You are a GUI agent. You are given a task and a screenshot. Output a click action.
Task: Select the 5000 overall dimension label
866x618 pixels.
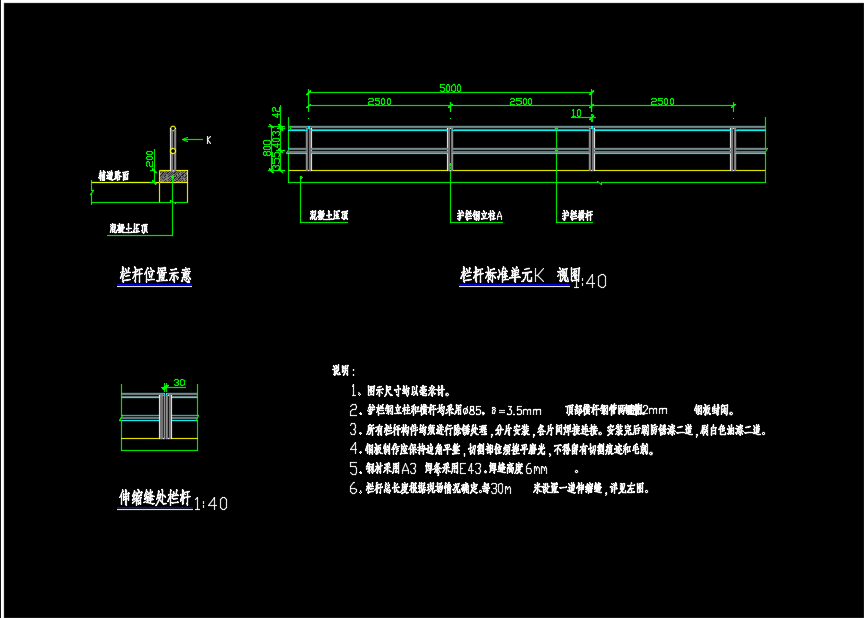[x=450, y=88]
